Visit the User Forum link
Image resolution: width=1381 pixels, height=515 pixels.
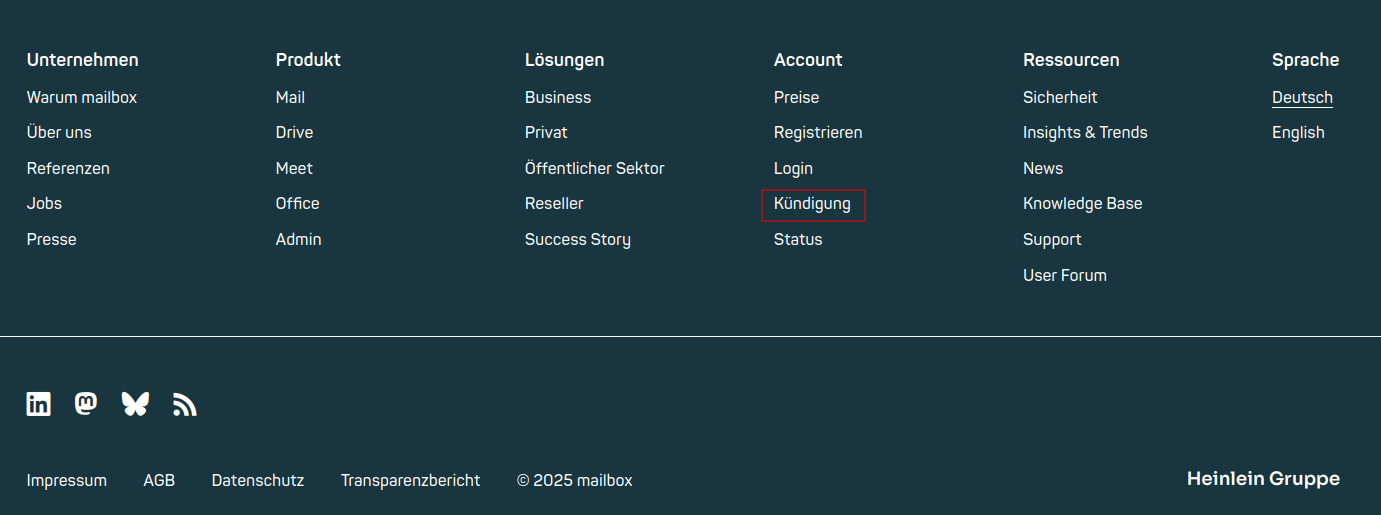pos(1065,276)
